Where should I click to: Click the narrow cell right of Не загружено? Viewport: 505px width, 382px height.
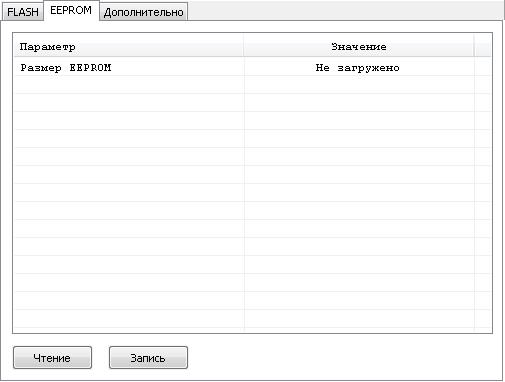click(x=482, y=68)
